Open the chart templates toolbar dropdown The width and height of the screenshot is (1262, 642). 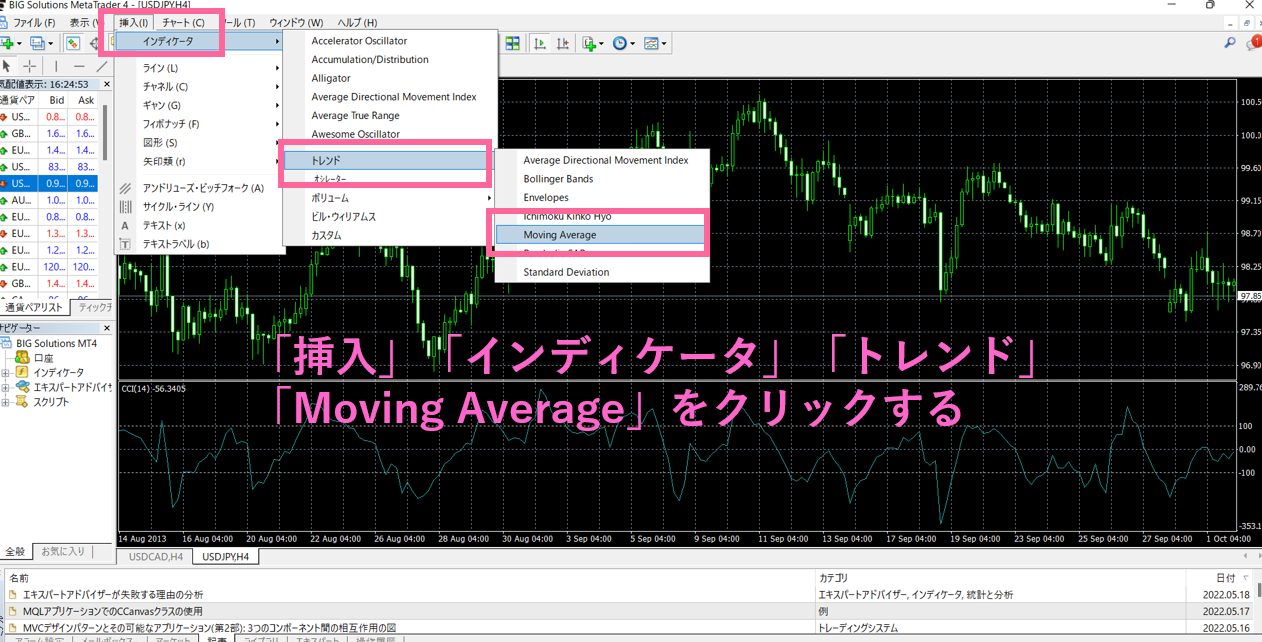[655, 43]
